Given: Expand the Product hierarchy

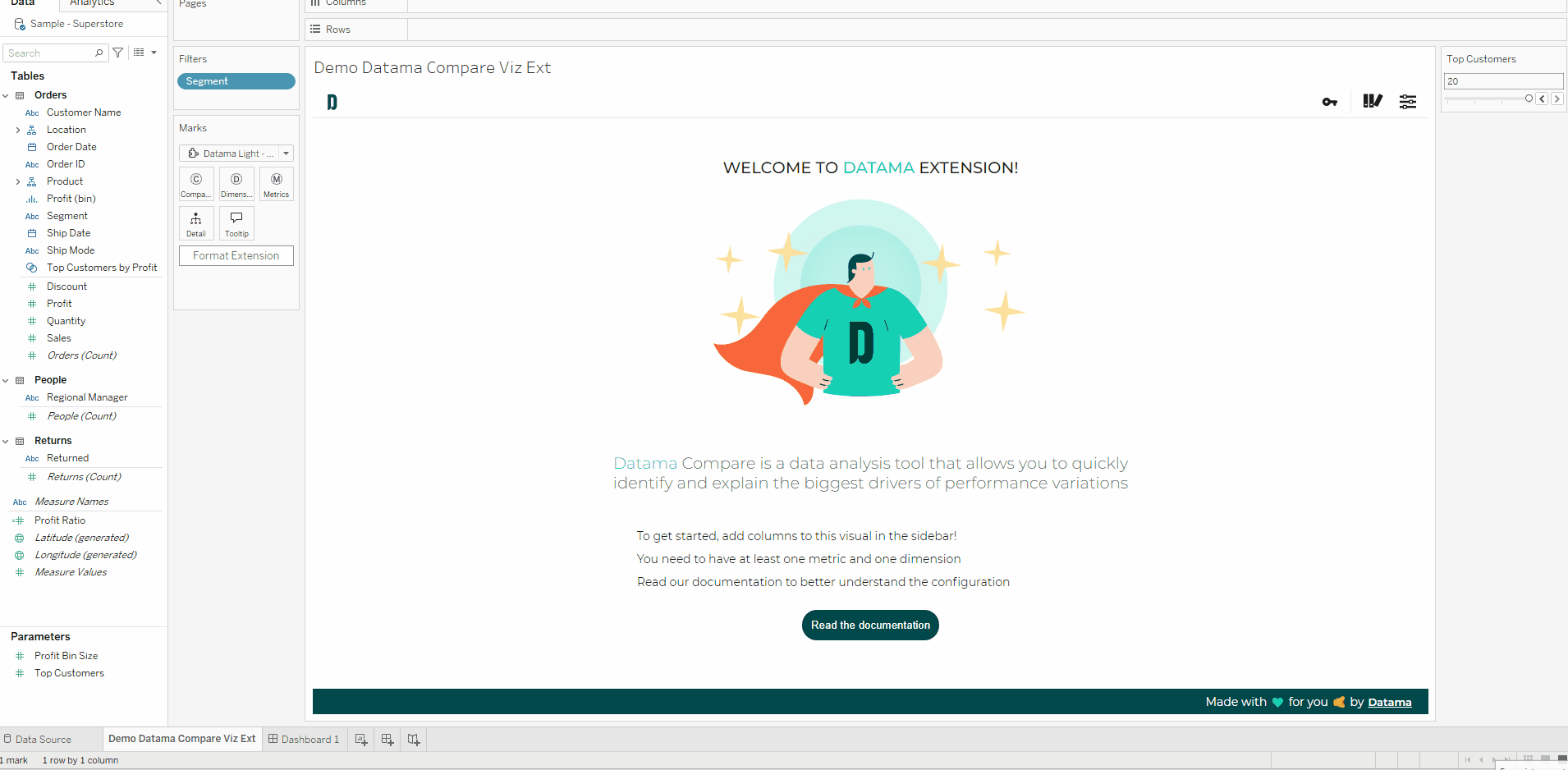Looking at the screenshot, I should pos(18,181).
